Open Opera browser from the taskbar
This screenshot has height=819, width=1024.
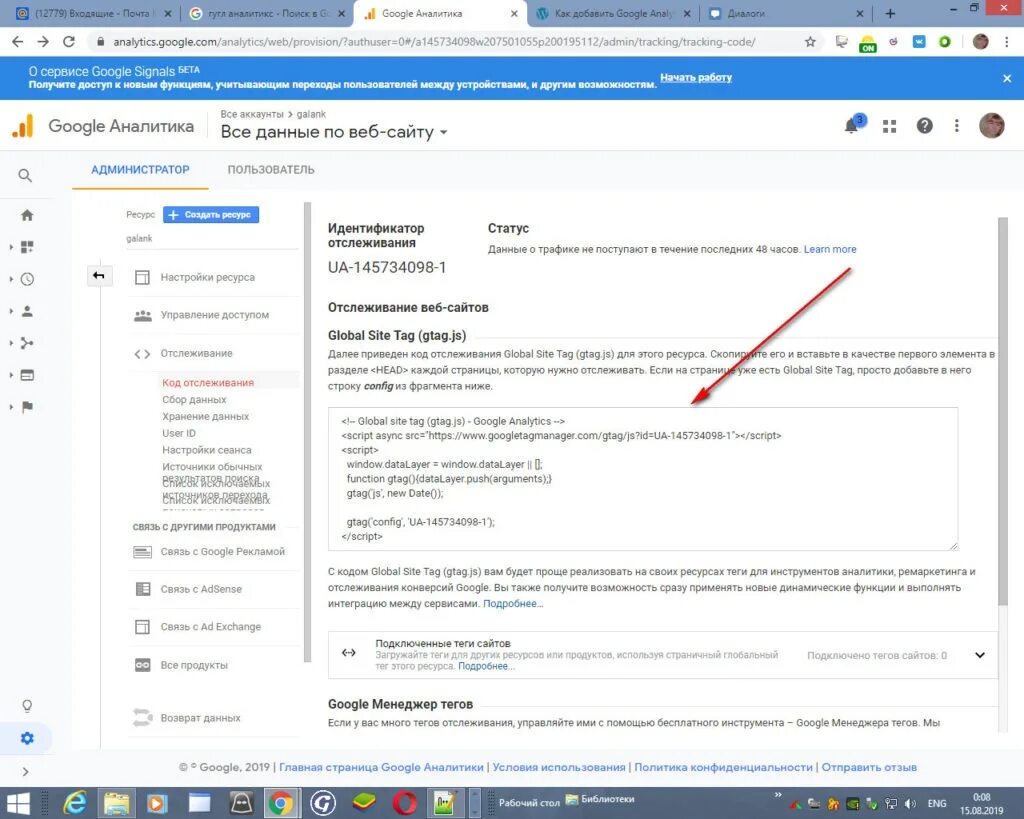(405, 803)
